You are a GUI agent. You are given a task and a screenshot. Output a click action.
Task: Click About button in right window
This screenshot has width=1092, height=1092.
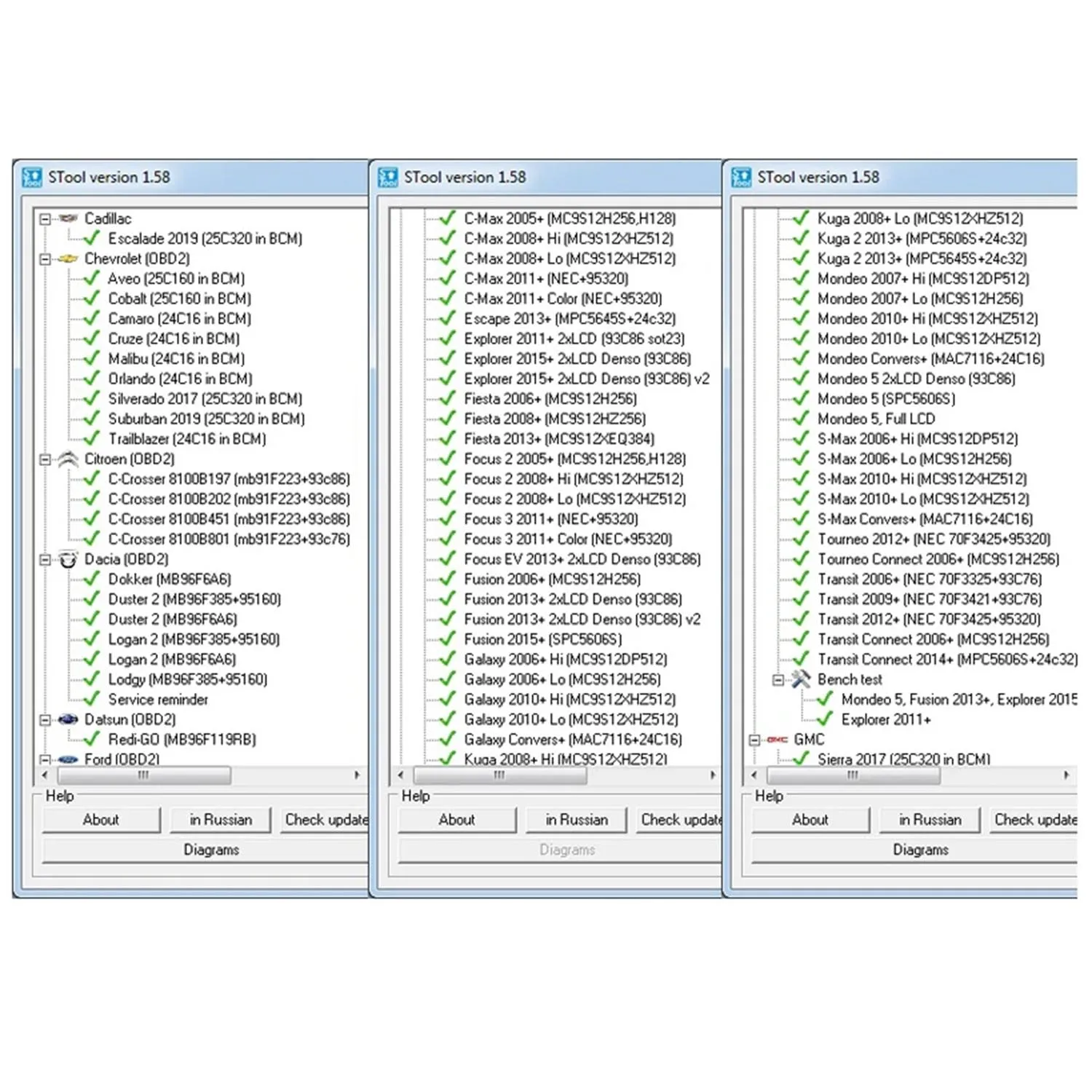810,820
